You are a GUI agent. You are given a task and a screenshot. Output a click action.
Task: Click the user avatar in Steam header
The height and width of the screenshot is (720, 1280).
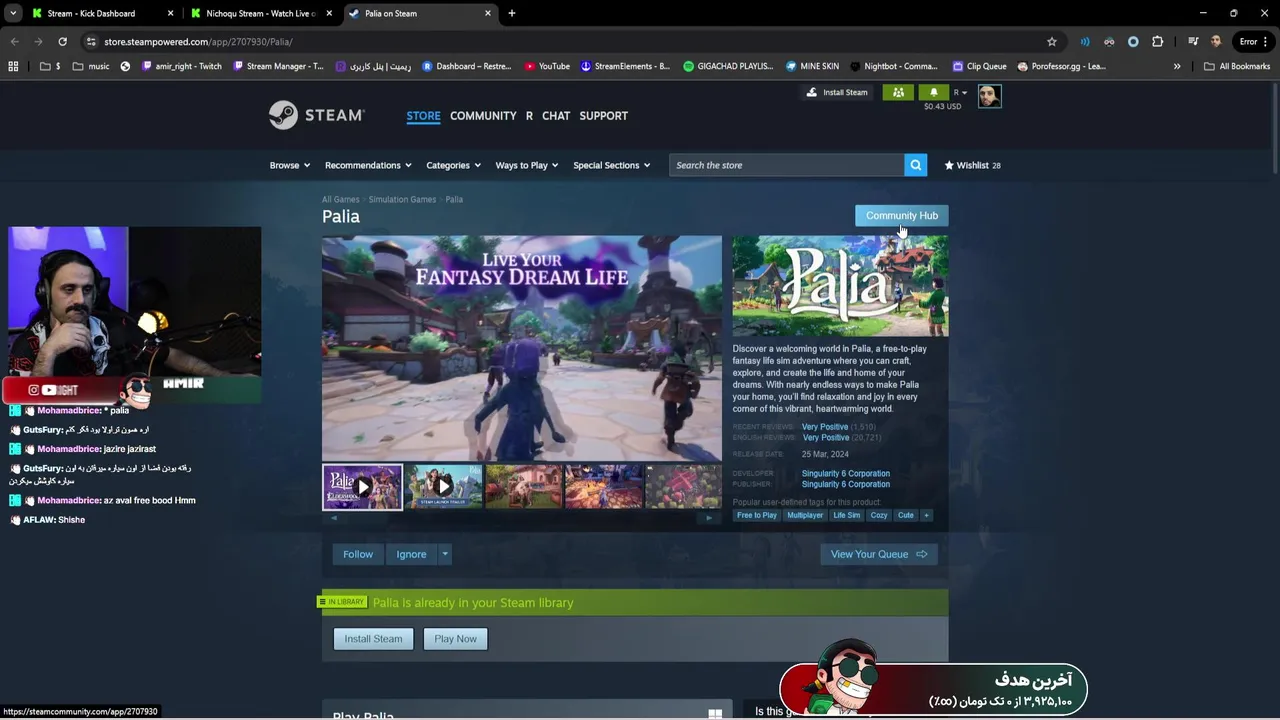(989, 96)
